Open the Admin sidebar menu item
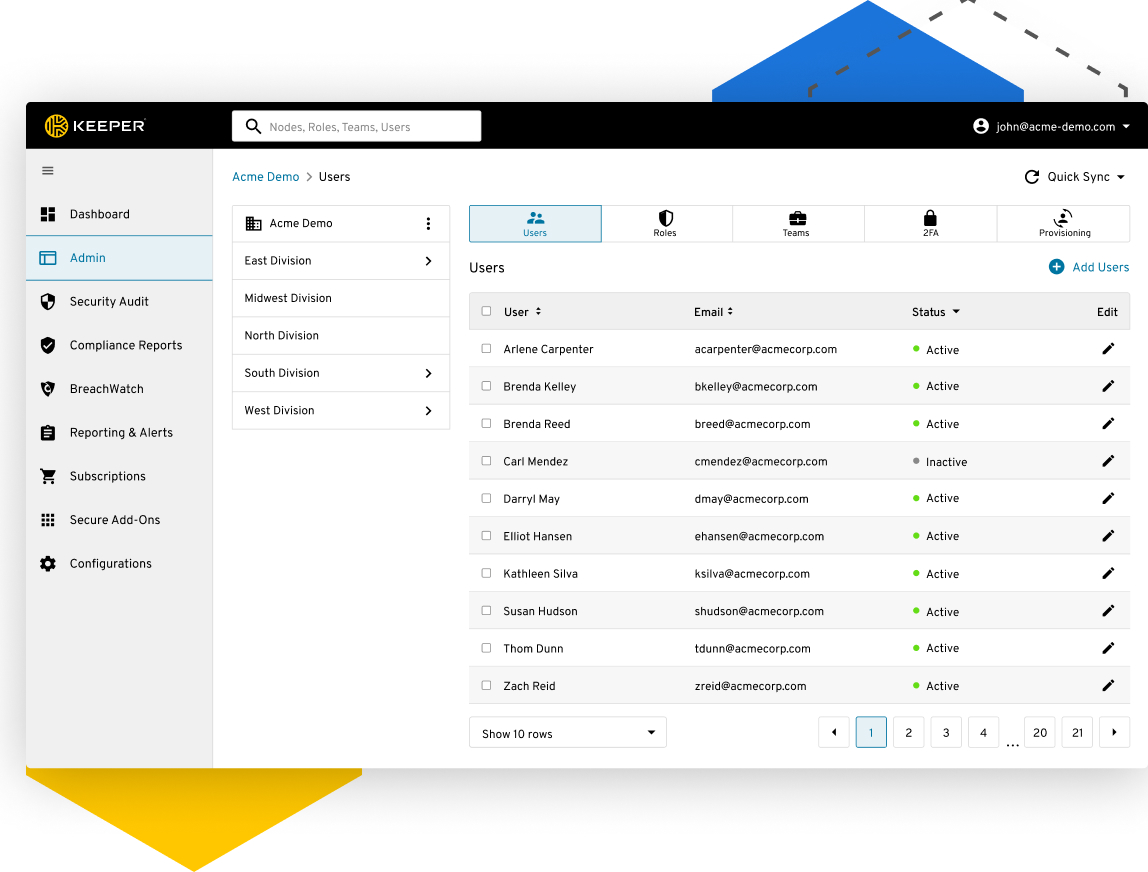Image resolution: width=1148 pixels, height=872 pixels. click(119, 258)
